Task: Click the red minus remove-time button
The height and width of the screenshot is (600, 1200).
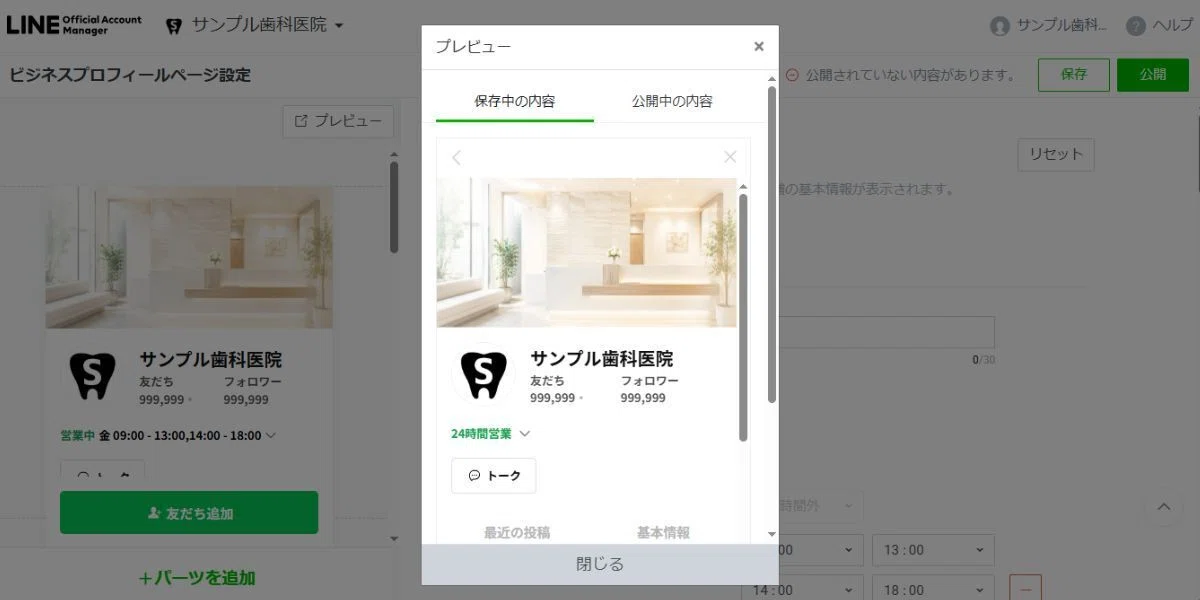Action: point(1026,589)
